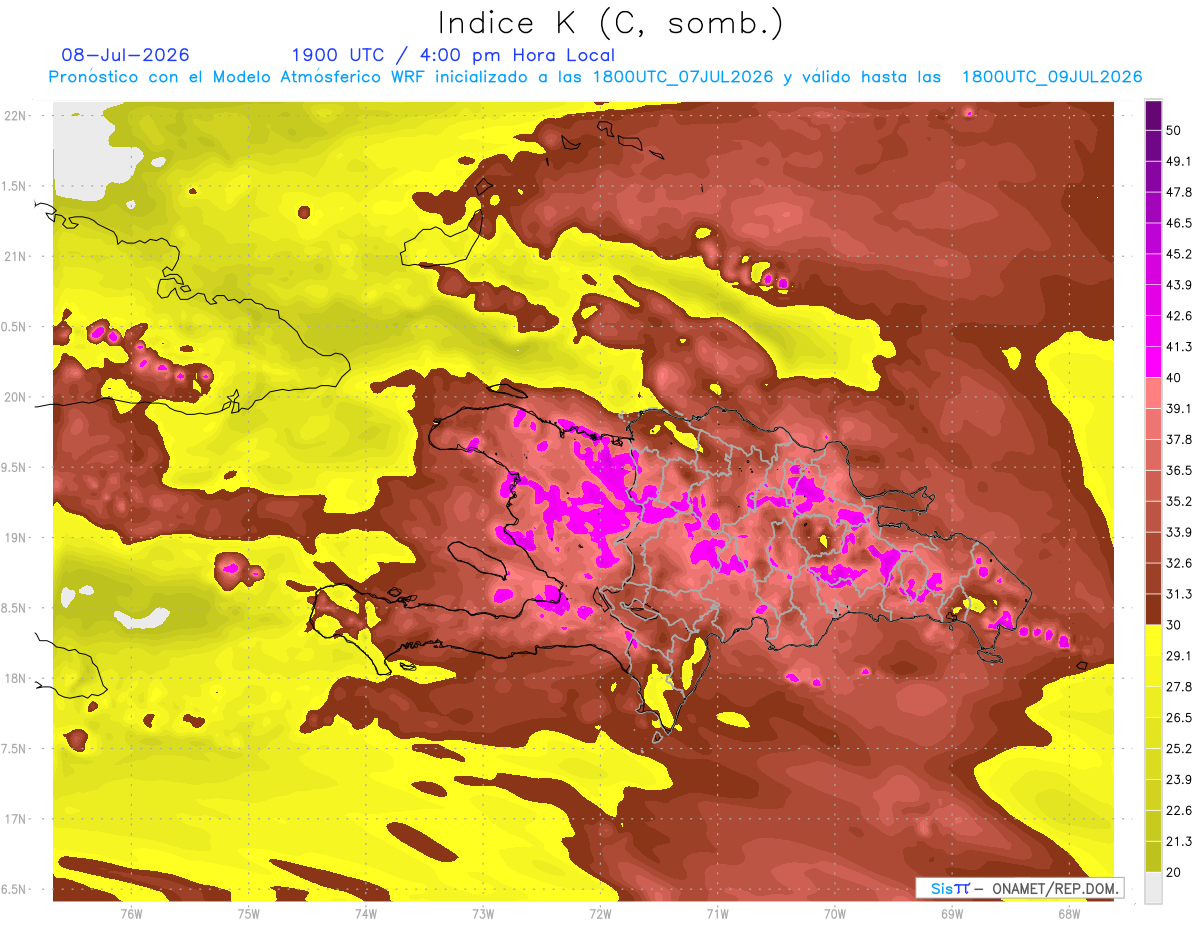Click the "76W" longitude label
This screenshot has width=1200, height=927.
point(131,914)
